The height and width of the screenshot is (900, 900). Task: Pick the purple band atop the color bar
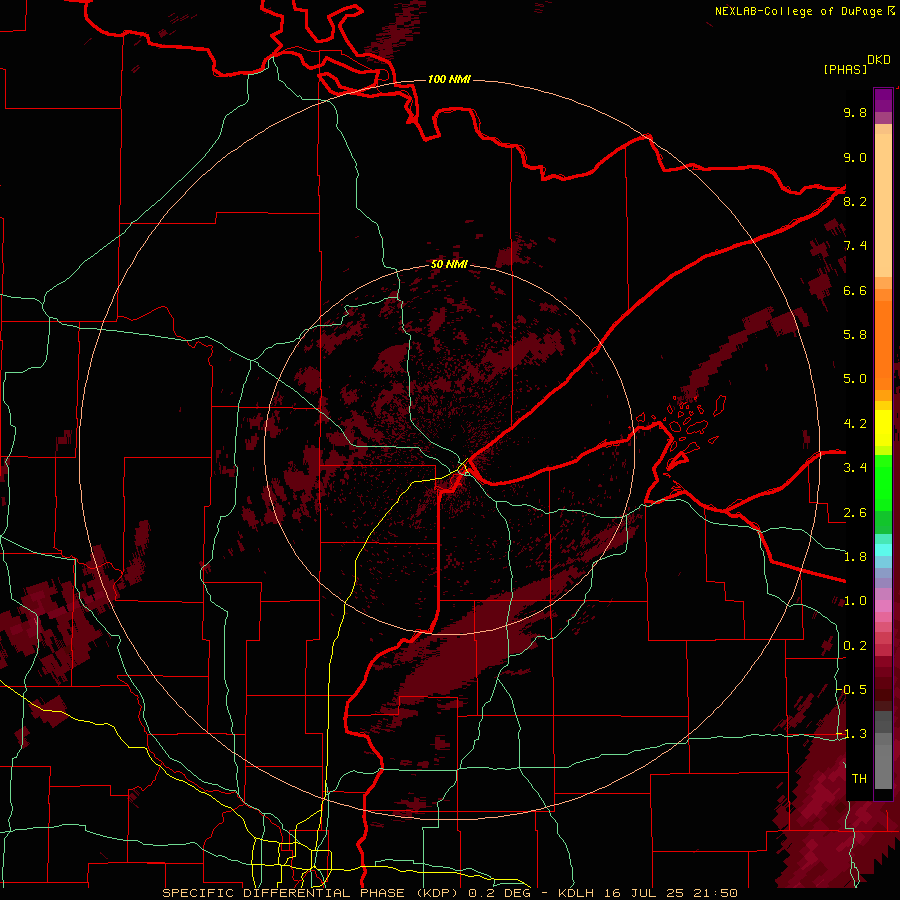point(883,100)
